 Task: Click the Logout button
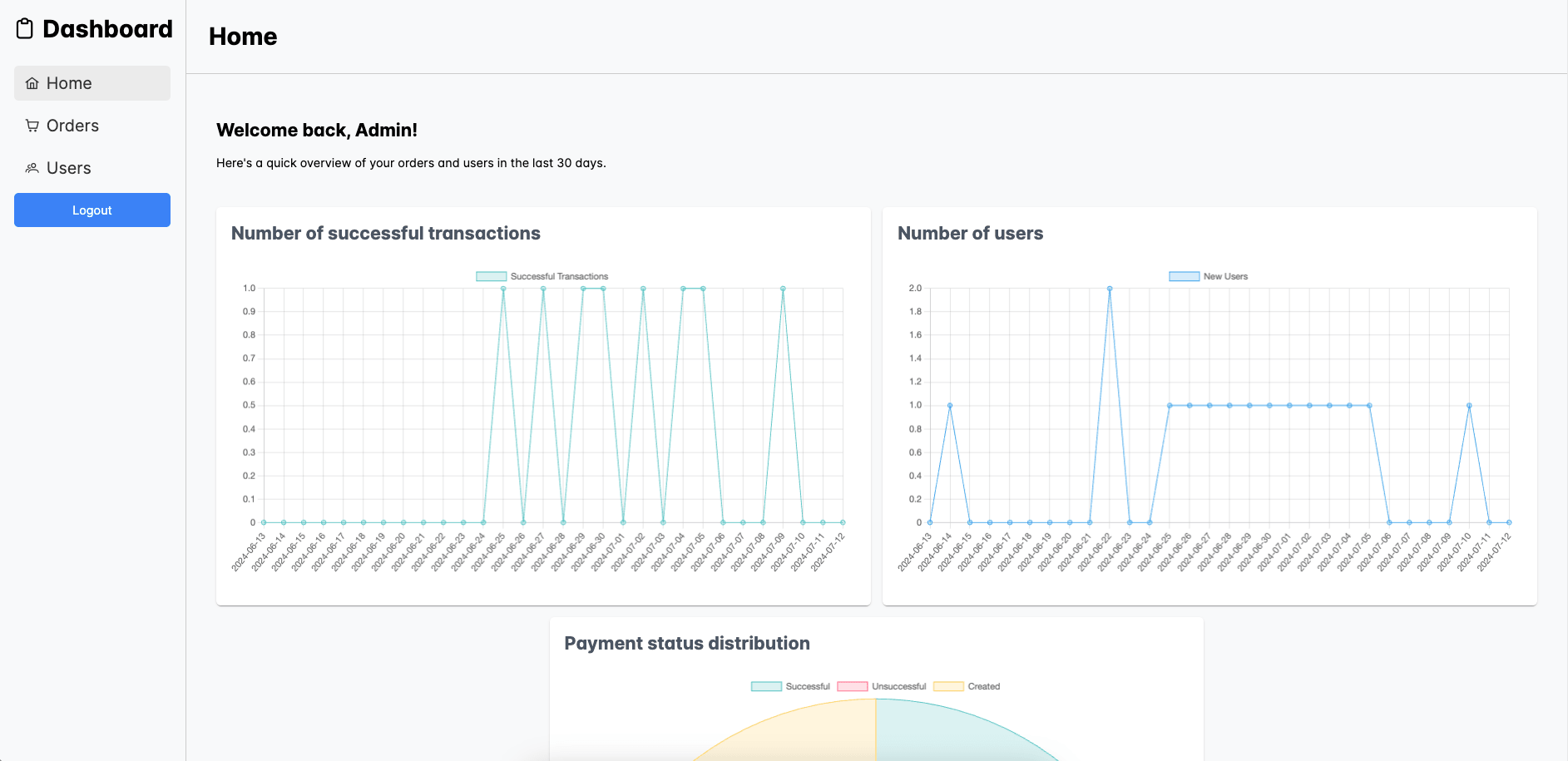click(92, 210)
